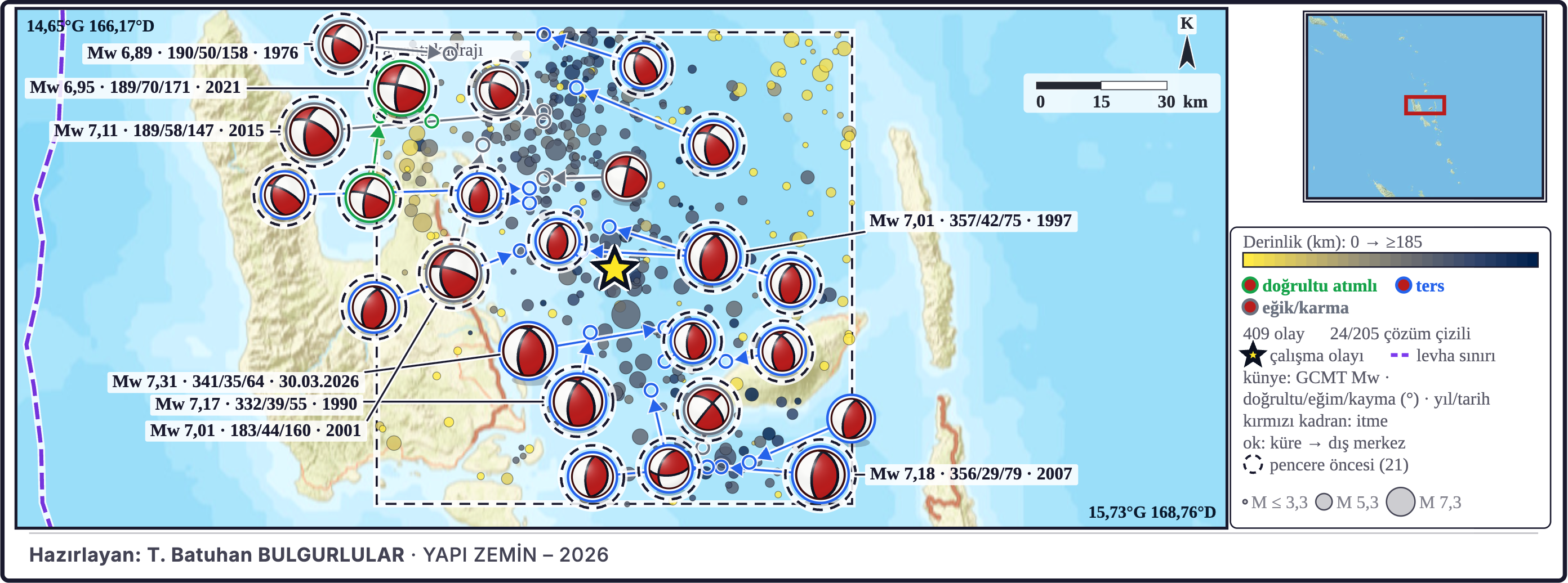Select the Mw 7,01 1997 thrust beachball
The width and height of the screenshot is (1568, 583).
point(711,257)
